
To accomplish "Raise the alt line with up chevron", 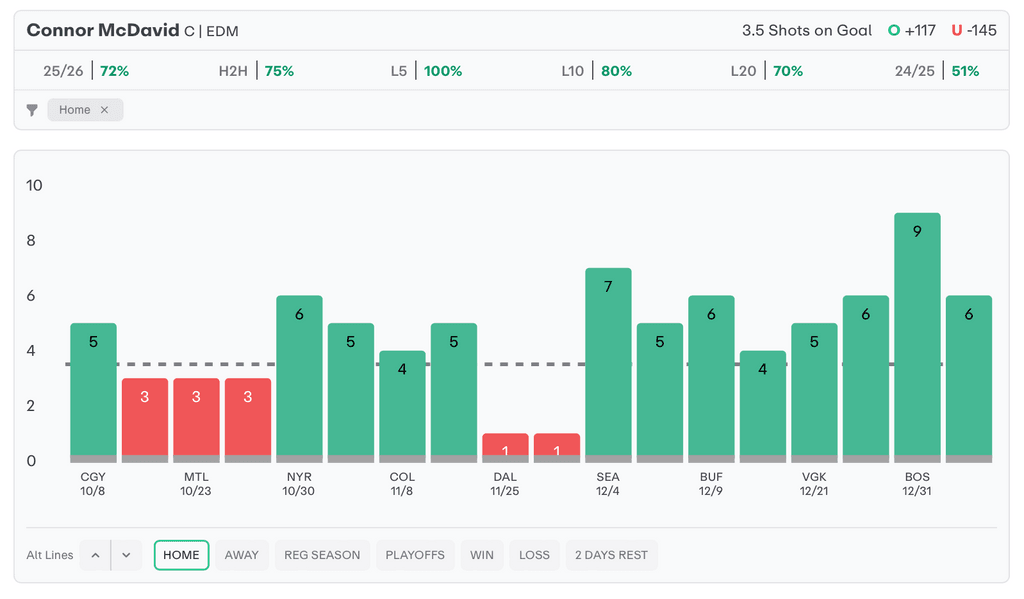I will coord(95,555).
